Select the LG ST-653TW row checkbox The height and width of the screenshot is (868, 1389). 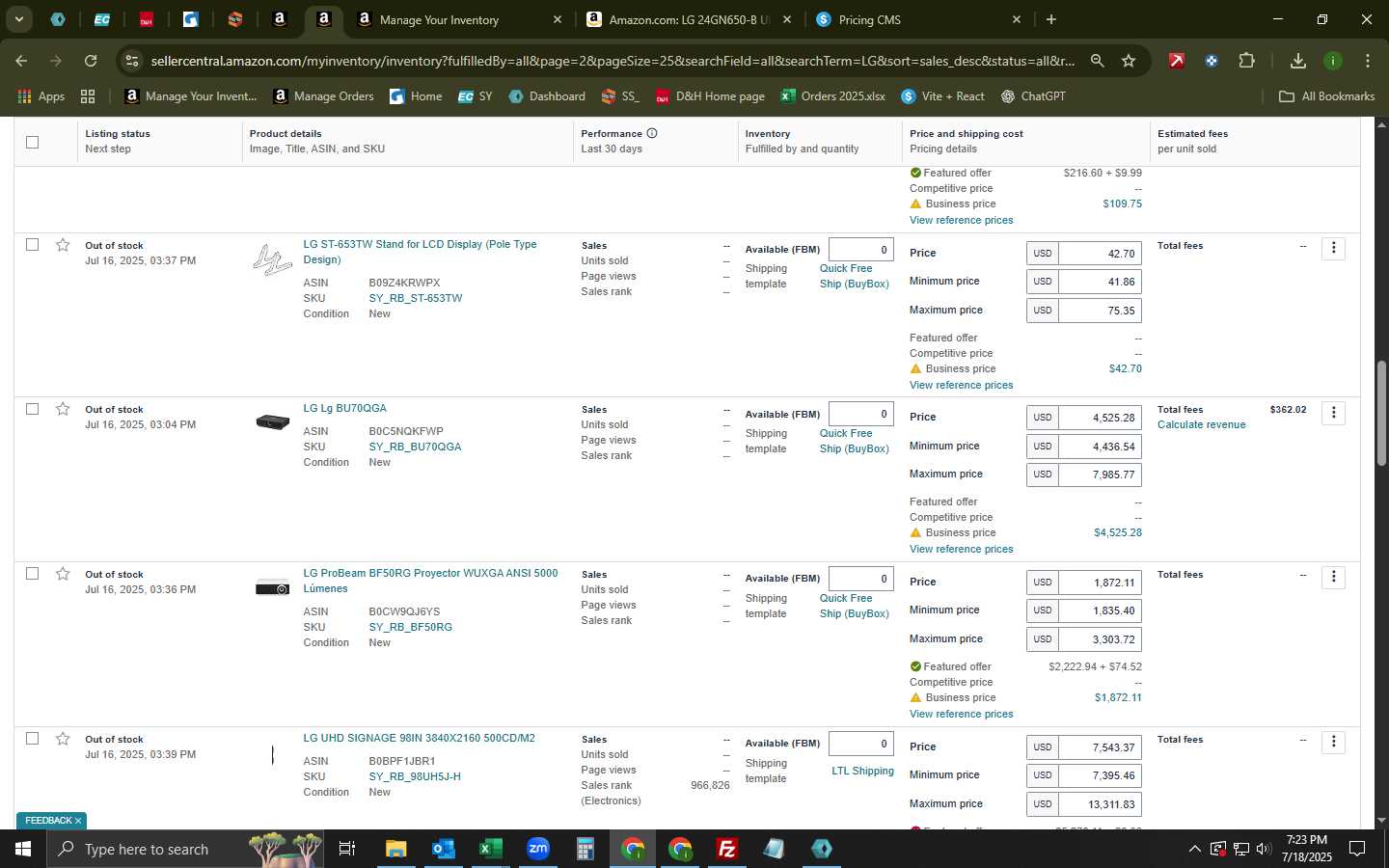32,245
